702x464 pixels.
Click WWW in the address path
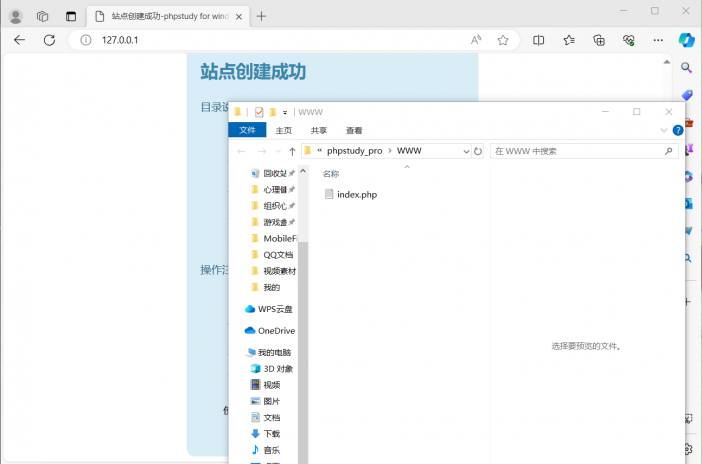[x=409, y=151]
